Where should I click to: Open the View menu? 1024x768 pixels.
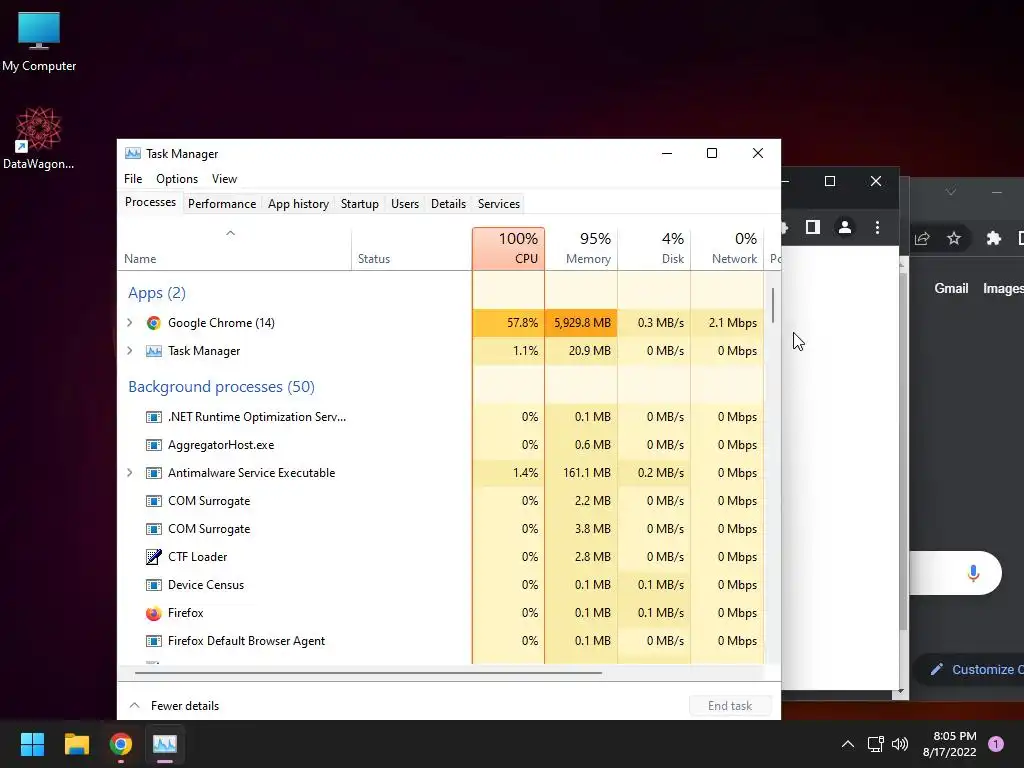224,179
